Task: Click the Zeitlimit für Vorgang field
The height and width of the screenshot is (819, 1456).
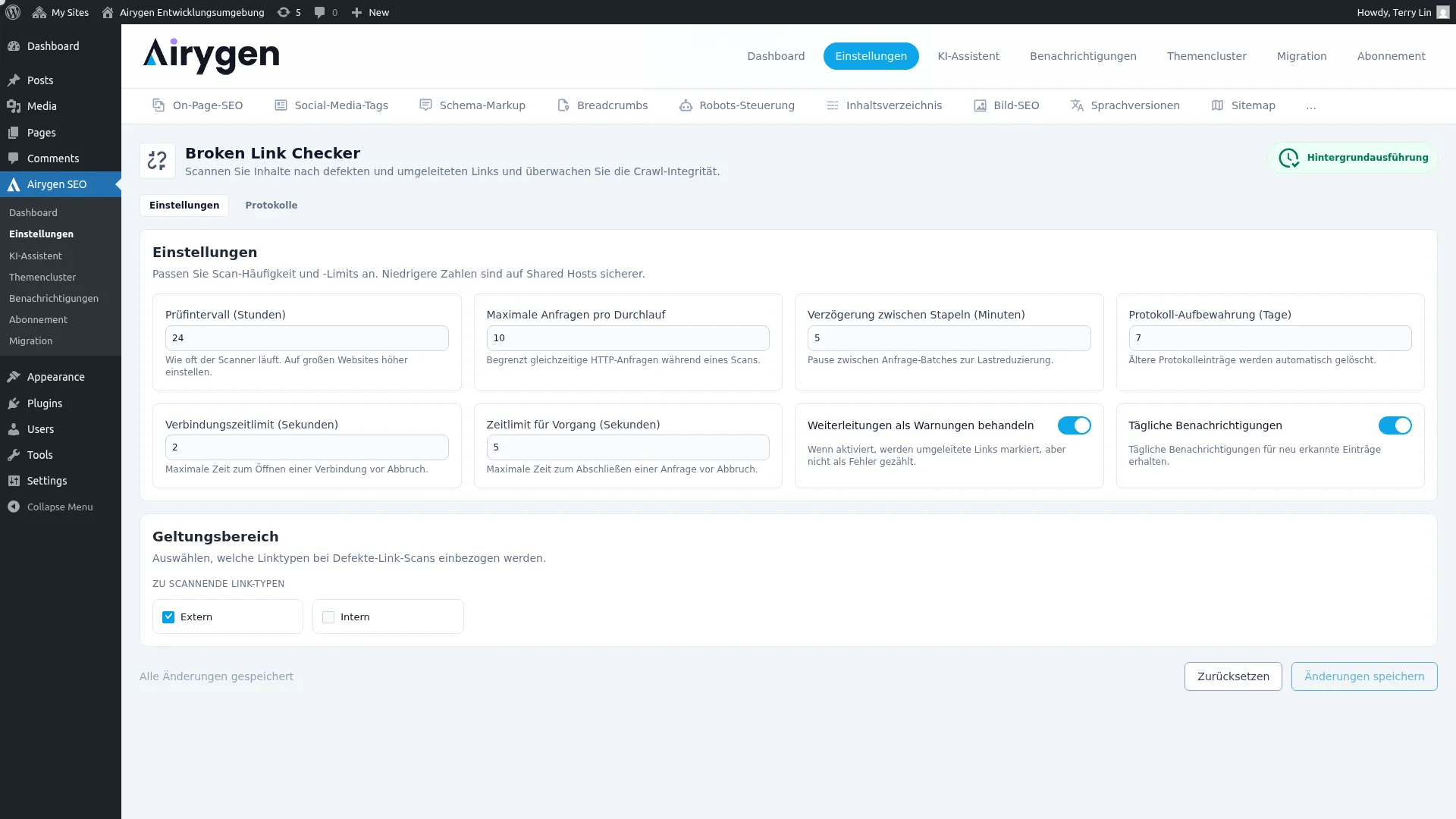Action: coord(628,447)
